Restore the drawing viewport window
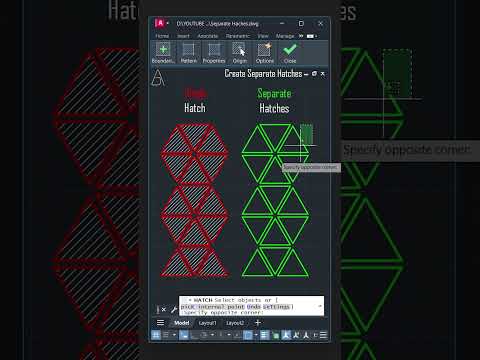 tap(314, 74)
